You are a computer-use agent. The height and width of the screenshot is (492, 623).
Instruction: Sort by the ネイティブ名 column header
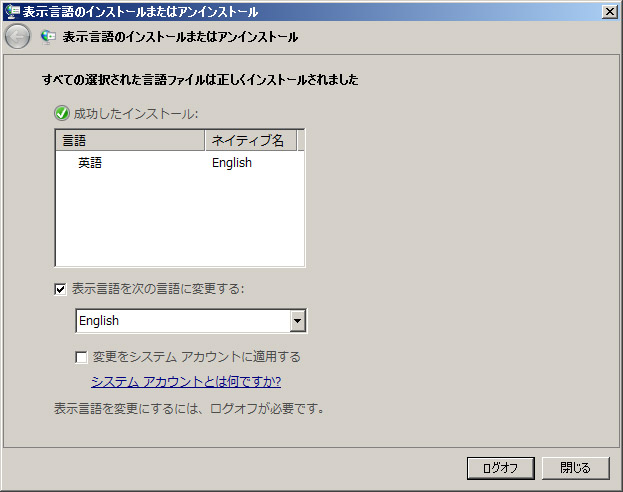click(250, 141)
